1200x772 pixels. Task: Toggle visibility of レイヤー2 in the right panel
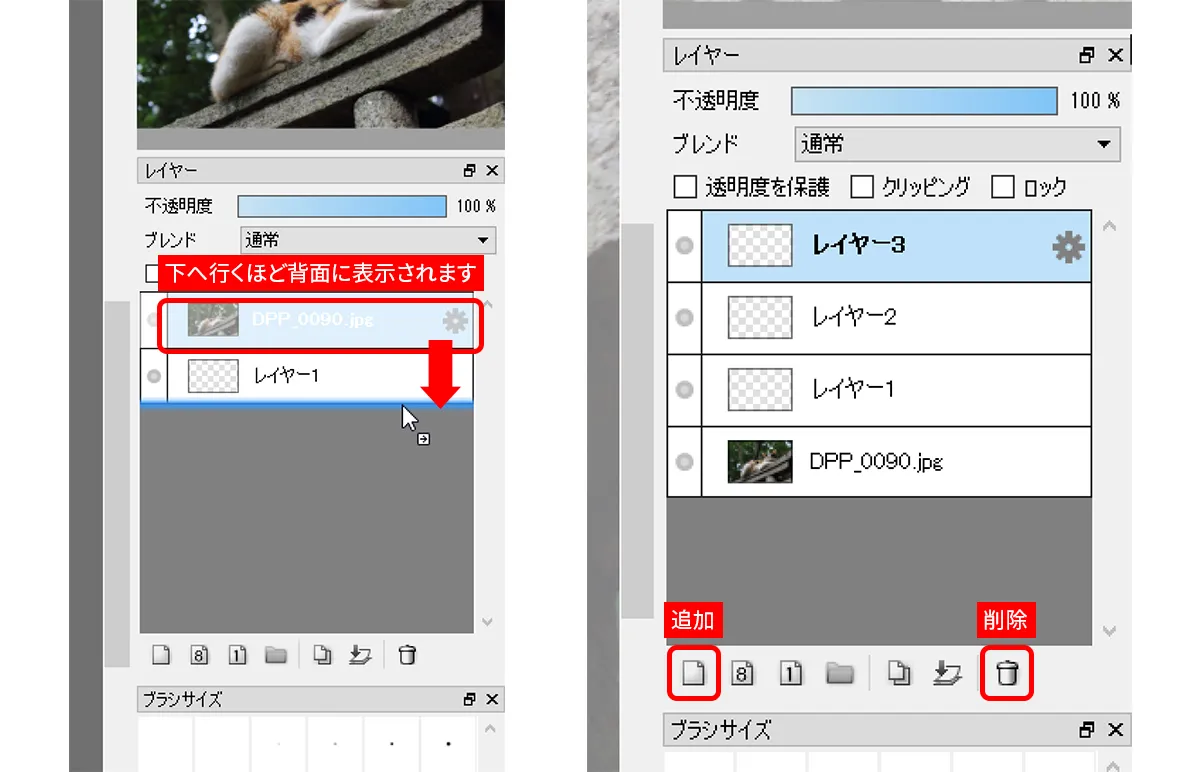click(684, 318)
